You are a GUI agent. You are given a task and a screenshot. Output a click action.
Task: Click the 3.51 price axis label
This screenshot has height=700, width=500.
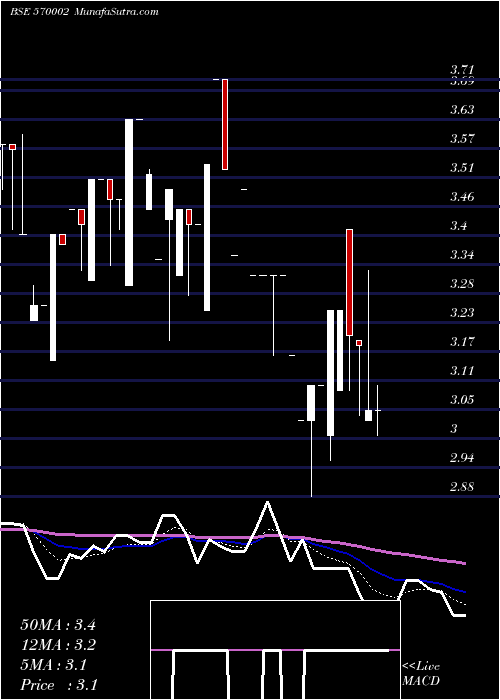(462, 168)
